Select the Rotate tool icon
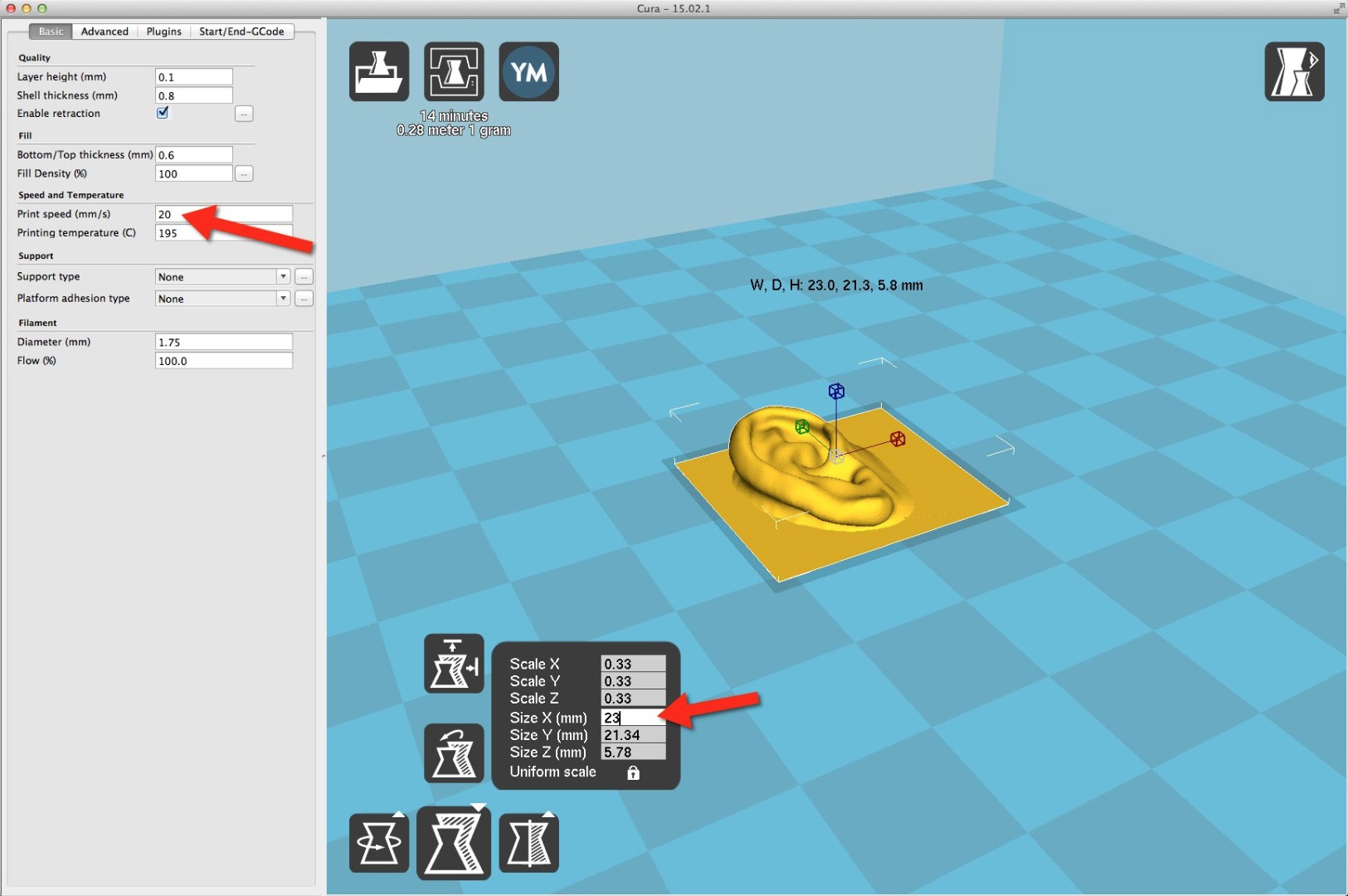Screen dimensions: 1348x896 379,843
